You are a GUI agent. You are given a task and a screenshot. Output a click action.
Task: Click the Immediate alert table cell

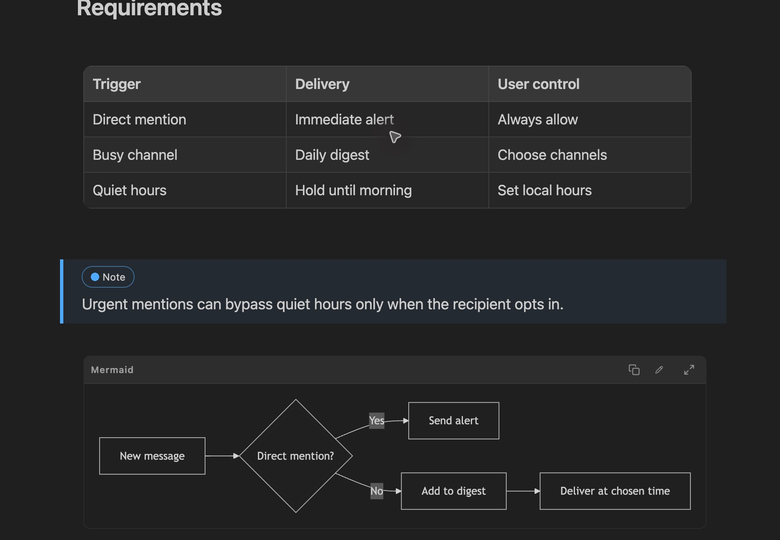coord(388,119)
